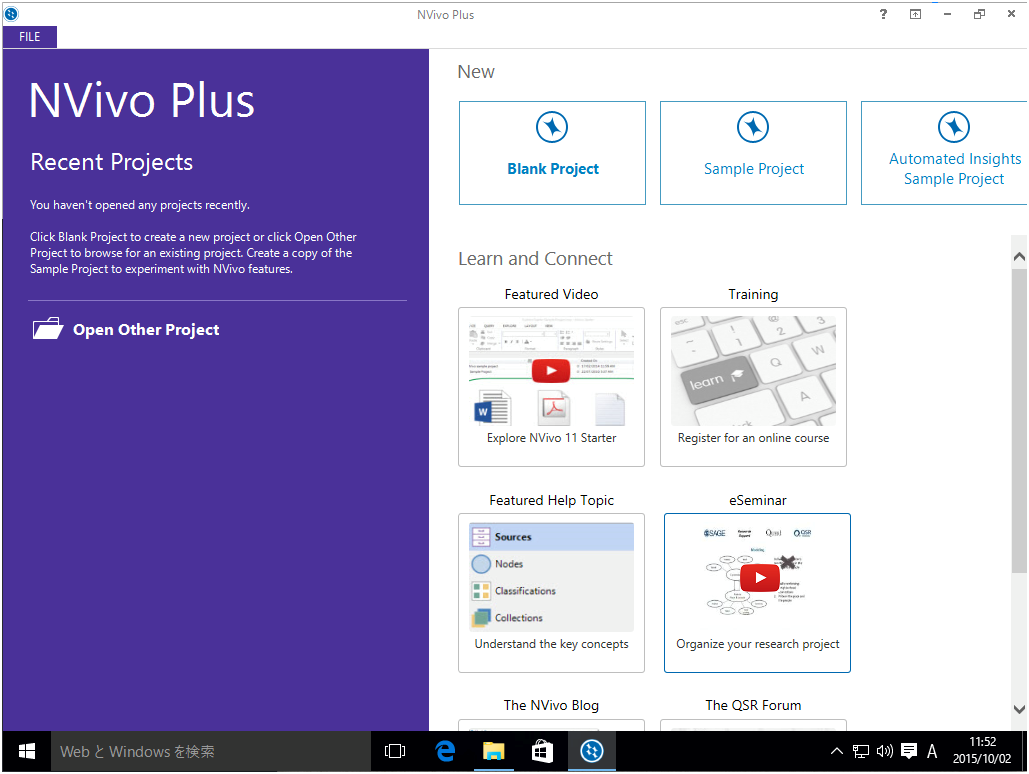Click the IME input mode A indicator
The image size is (1029, 774).
tap(932, 751)
